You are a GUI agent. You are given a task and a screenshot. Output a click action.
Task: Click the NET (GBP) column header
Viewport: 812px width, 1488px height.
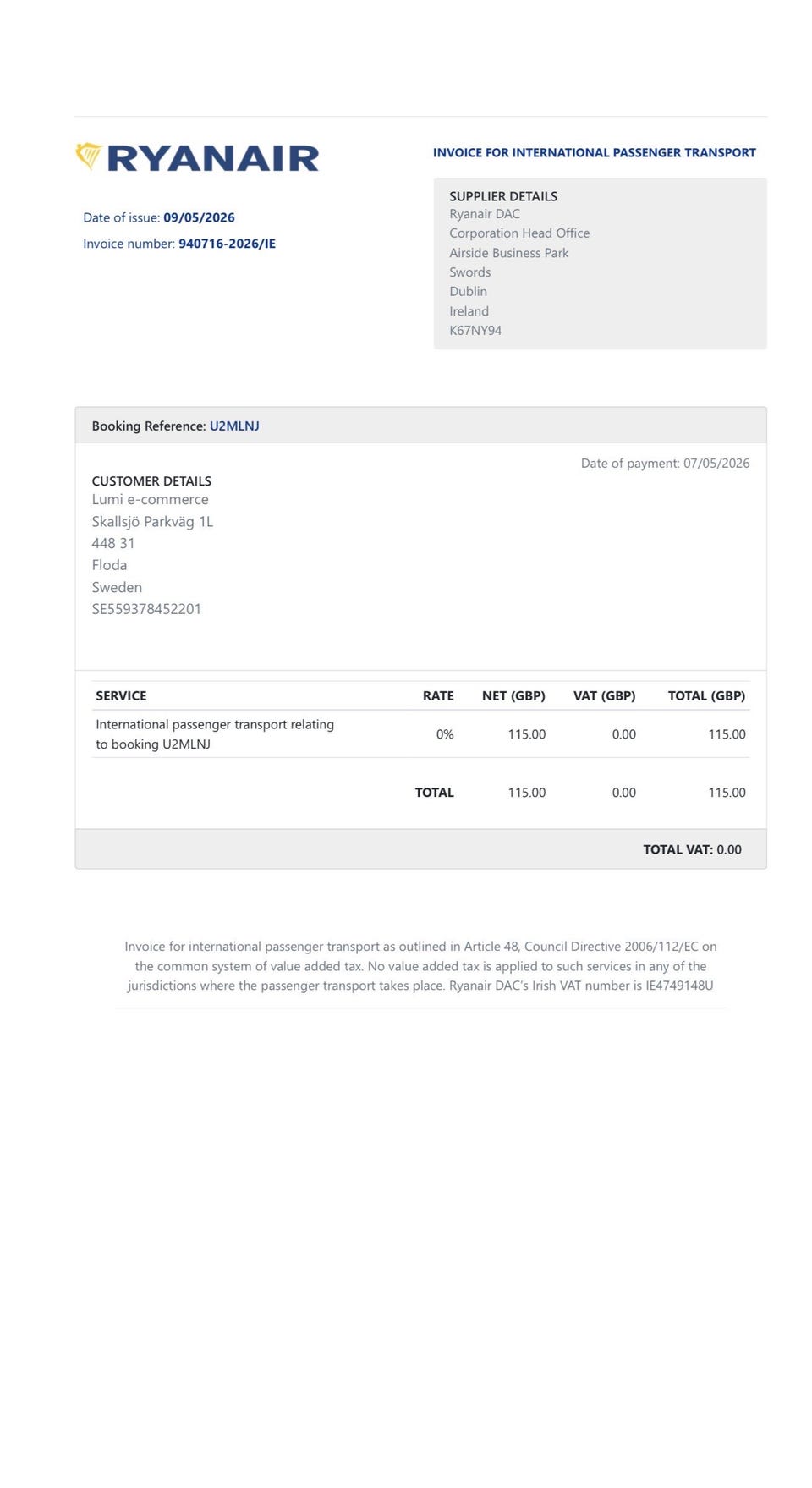tap(513, 696)
